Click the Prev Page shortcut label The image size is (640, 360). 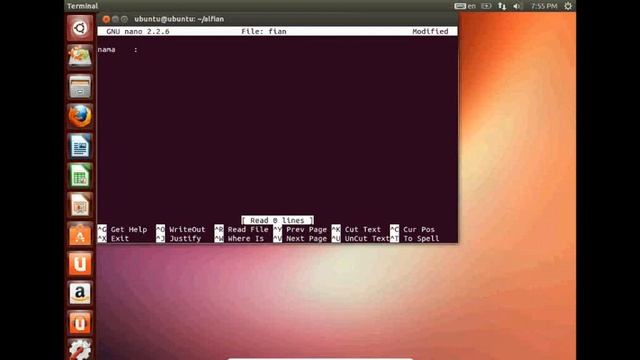click(307, 229)
